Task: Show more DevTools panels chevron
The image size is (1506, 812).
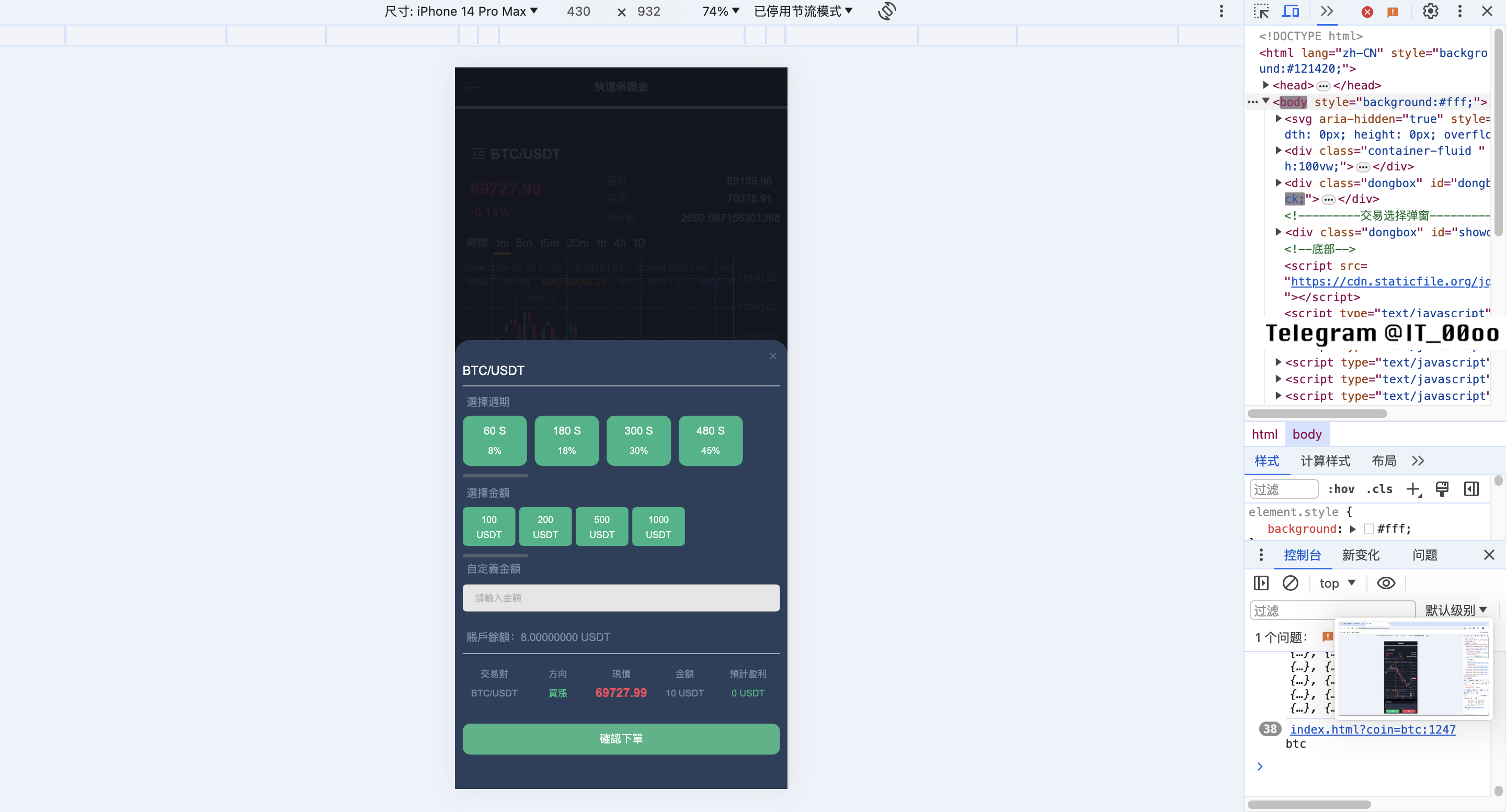Action: [x=1327, y=11]
